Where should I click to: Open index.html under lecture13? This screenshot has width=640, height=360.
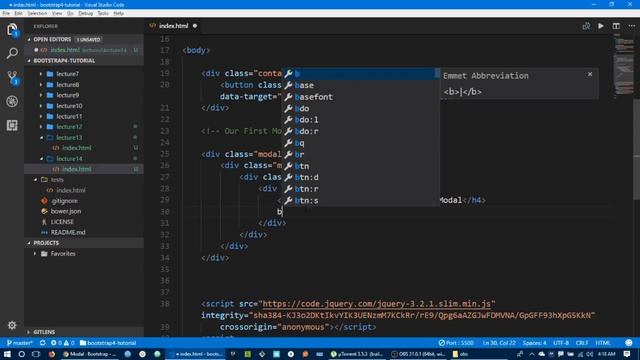coord(77,148)
